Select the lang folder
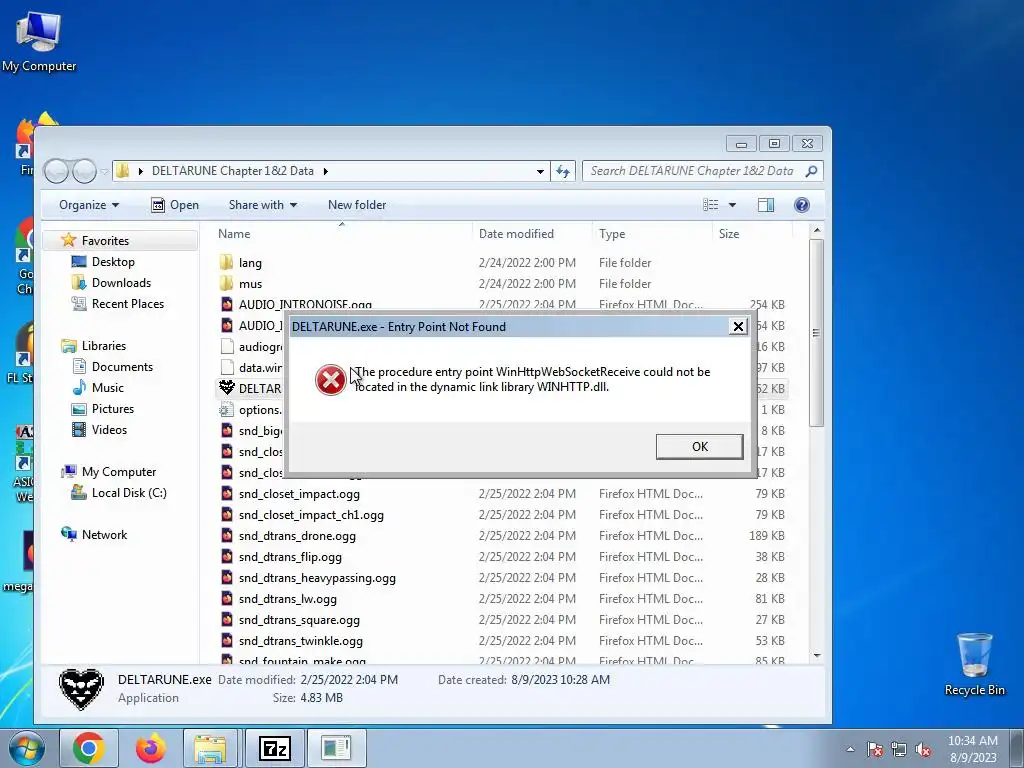The width and height of the screenshot is (1024, 768). pyautogui.click(x=250, y=263)
